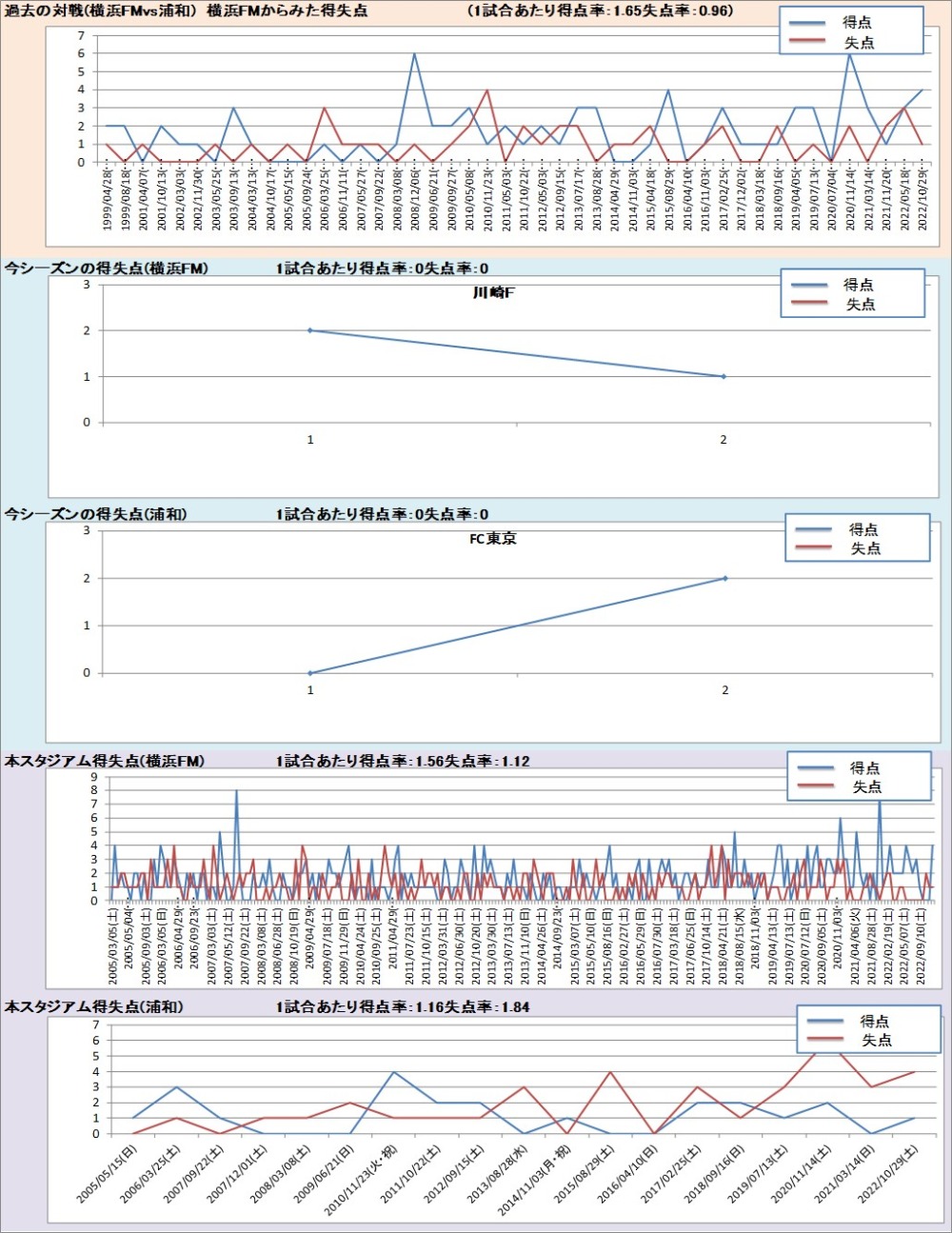Click the 今シーズンの得失点(横浜FM) heading
The width and height of the screenshot is (952, 1233).
click(x=107, y=268)
